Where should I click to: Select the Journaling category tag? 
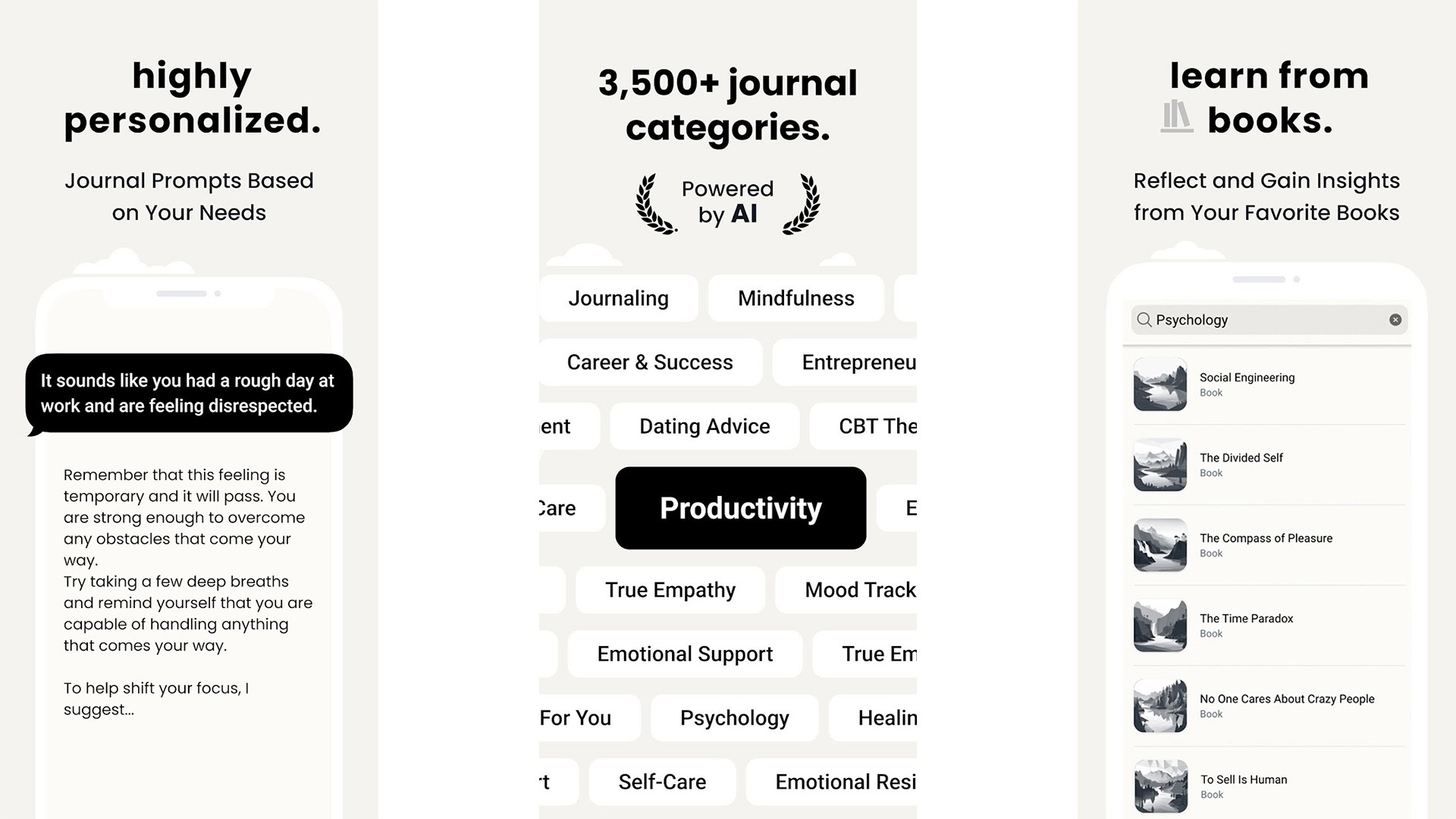coord(618,297)
